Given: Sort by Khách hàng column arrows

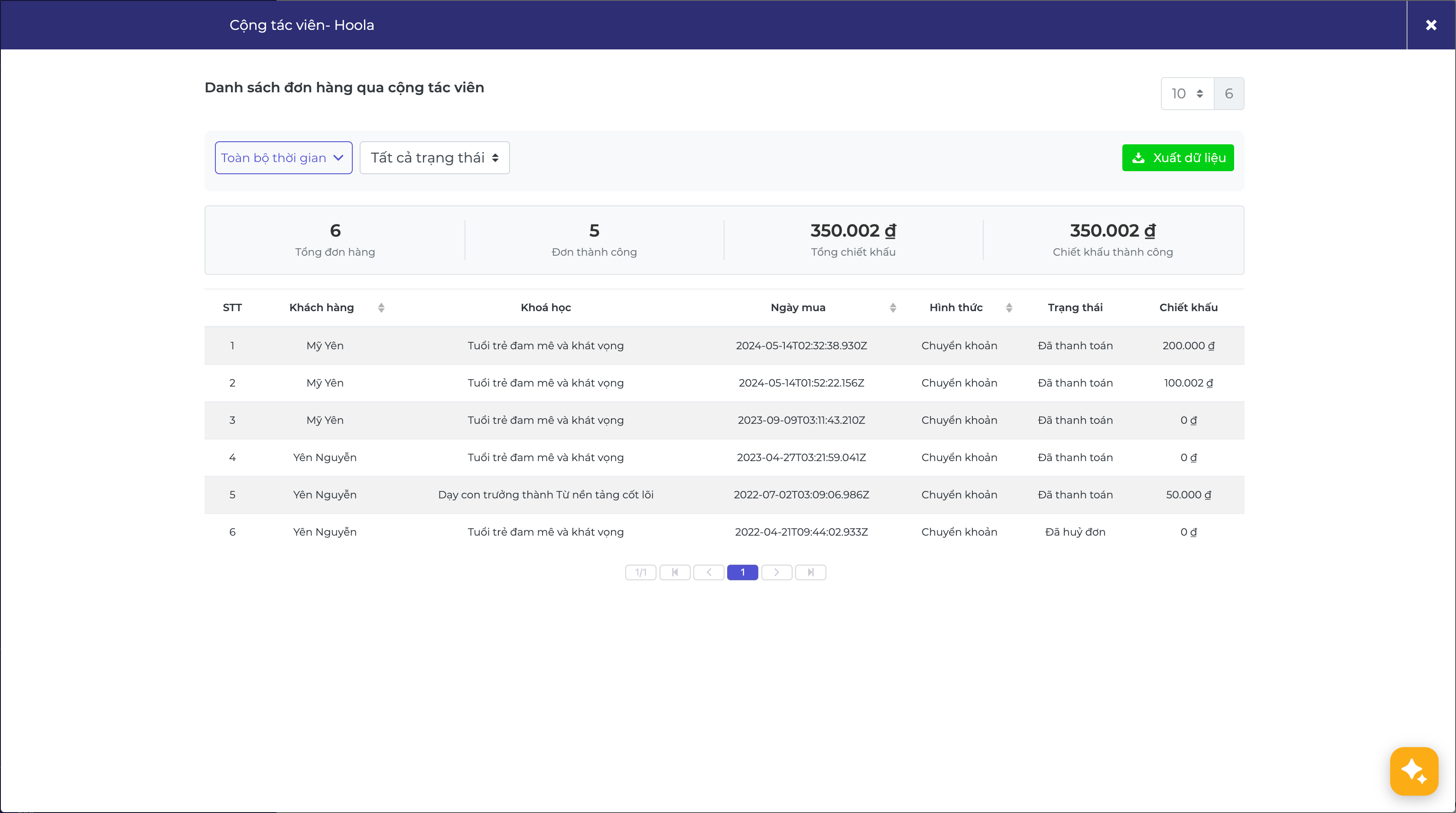Looking at the screenshot, I should [x=381, y=308].
